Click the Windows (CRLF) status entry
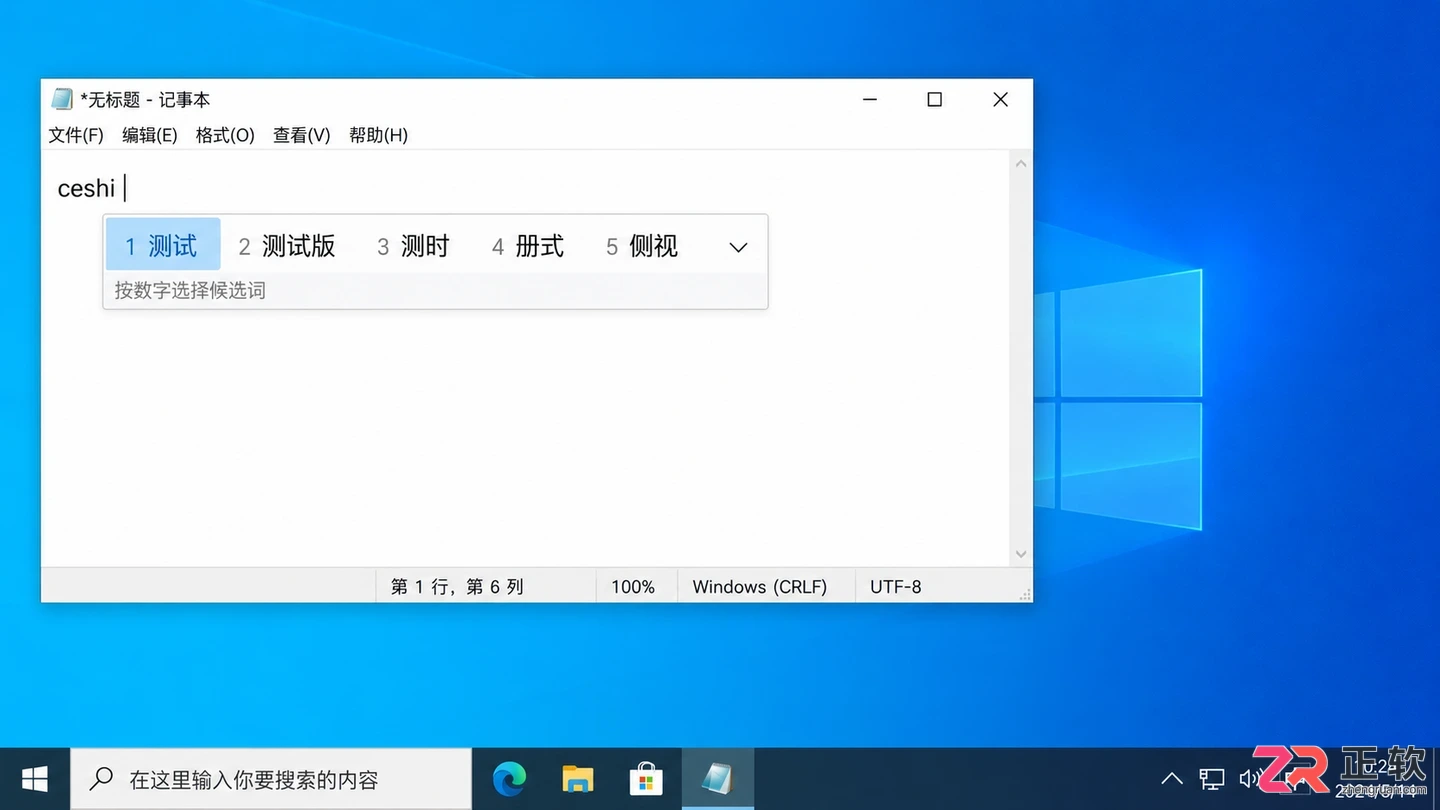 [760, 587]
